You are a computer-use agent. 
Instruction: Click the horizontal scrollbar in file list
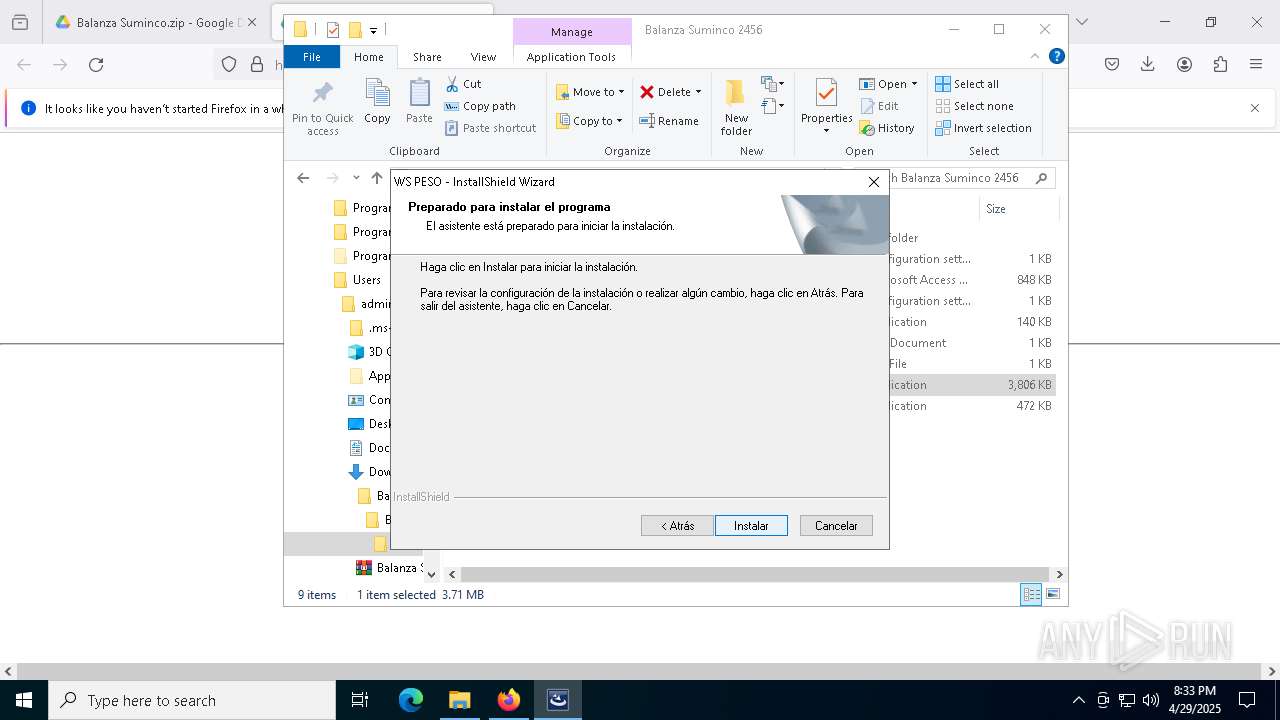click(x=756, y=575)
